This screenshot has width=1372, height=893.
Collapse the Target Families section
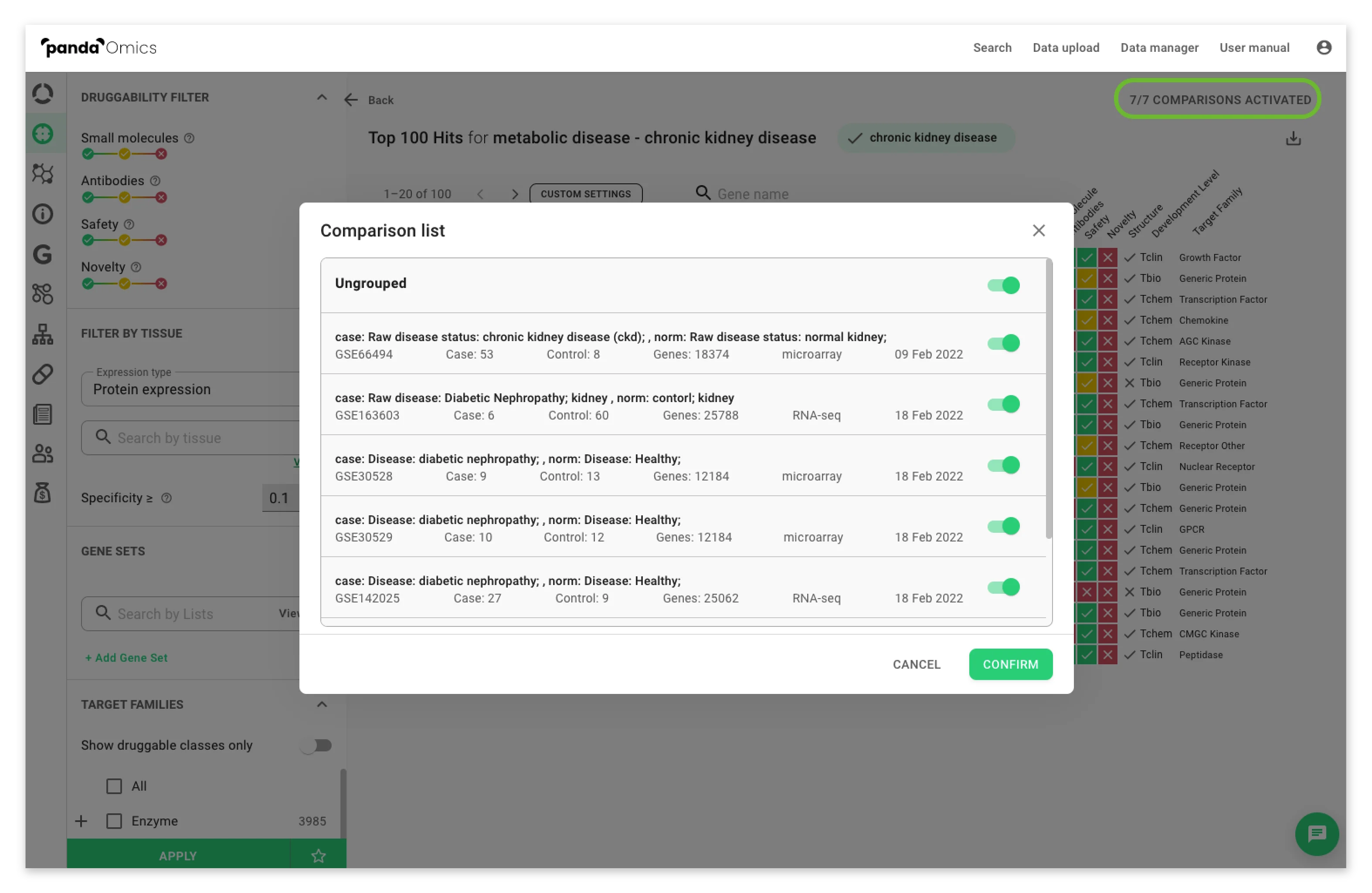point(322,704)
